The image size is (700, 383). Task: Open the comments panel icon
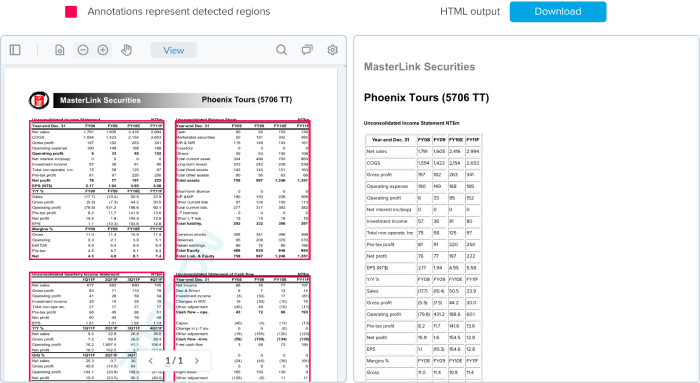[x=307, y=50]
